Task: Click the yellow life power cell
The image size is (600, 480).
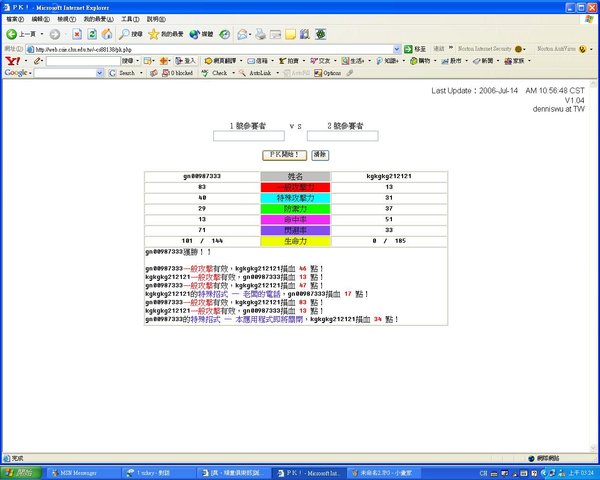Action: 295,241
